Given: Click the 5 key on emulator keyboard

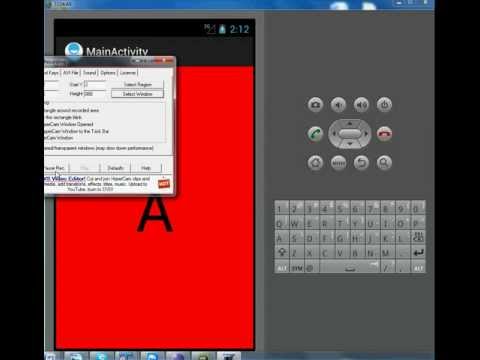Looking at the screenshot, I should tap(342, 207).
